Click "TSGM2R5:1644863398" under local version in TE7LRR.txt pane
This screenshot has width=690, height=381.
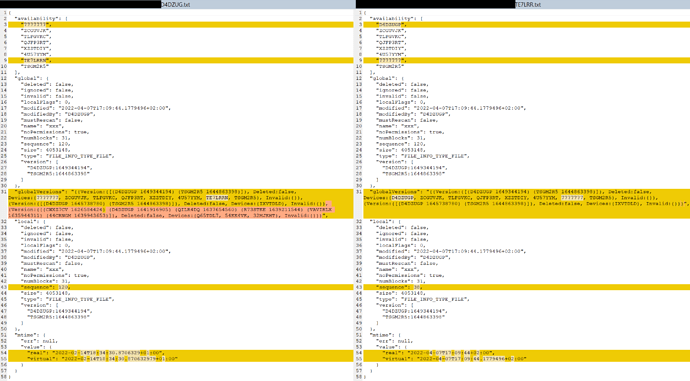coord(413,317)
